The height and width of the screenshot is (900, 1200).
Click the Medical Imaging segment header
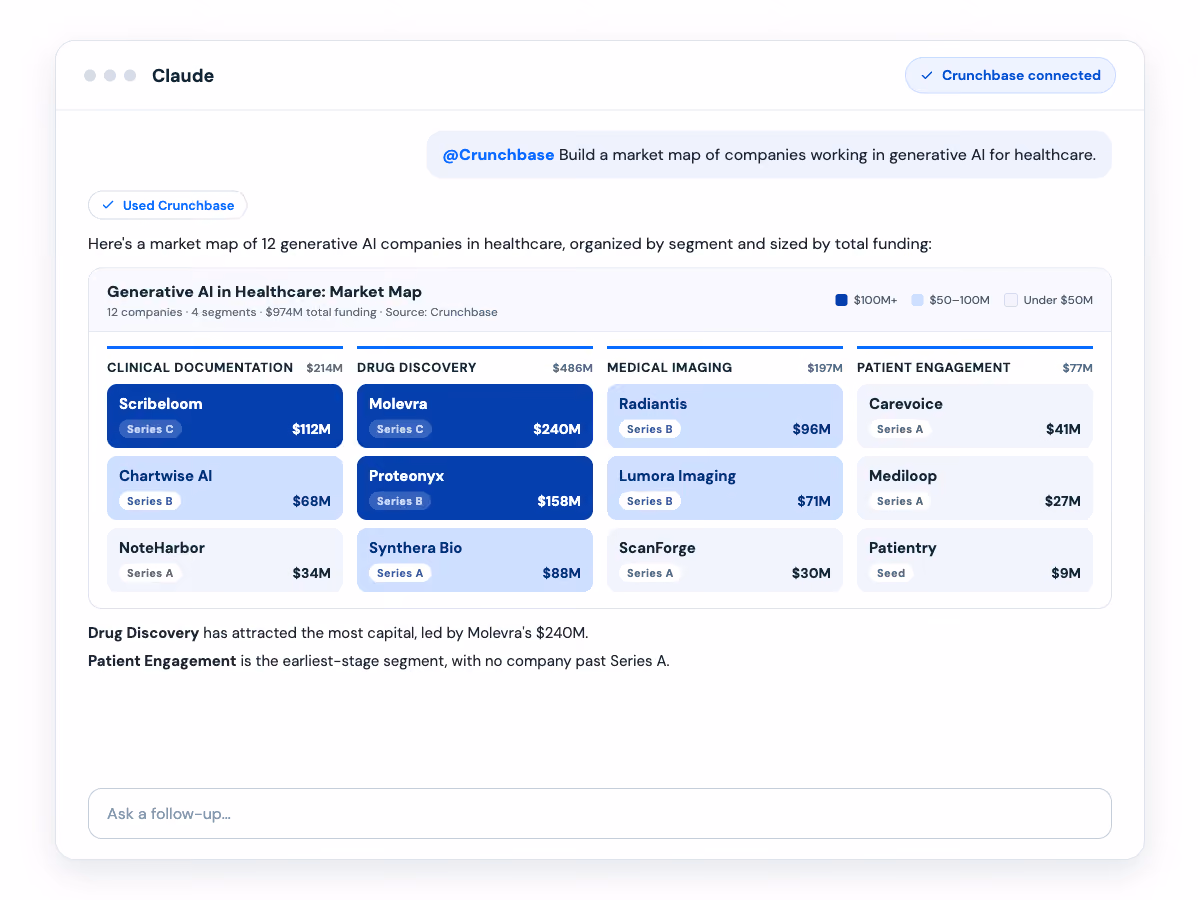[x=670, y=368]
